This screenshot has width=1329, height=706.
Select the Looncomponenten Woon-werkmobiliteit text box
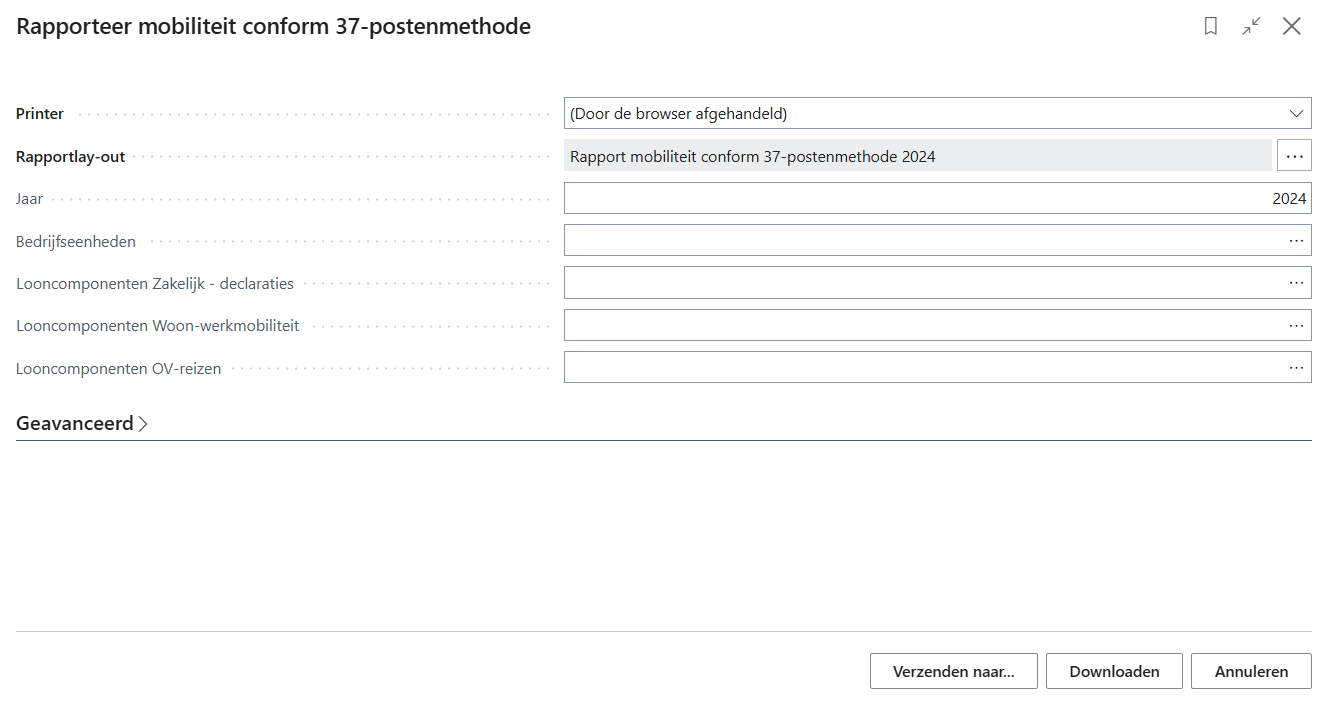[x=920, y=325]
